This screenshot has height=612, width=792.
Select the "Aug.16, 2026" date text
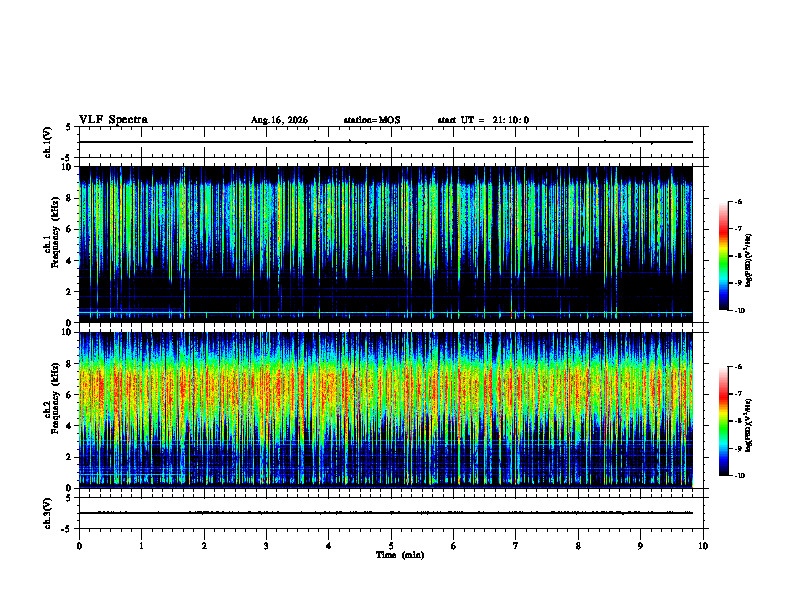(x=279, y=120)
